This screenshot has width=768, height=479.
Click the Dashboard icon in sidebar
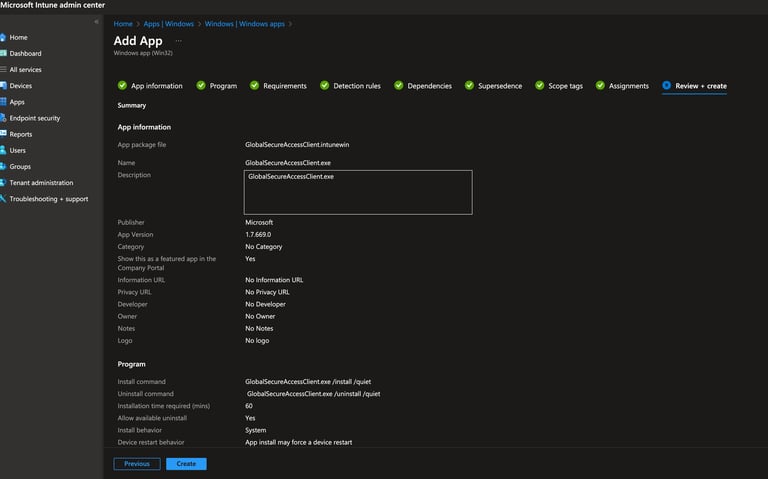click(3, 53)
